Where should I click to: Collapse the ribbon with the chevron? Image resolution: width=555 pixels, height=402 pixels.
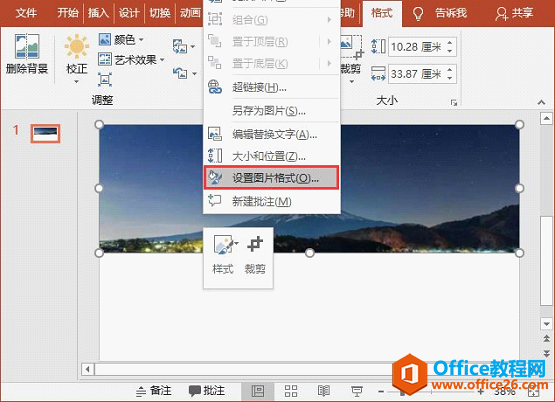[x=541, y=102]
